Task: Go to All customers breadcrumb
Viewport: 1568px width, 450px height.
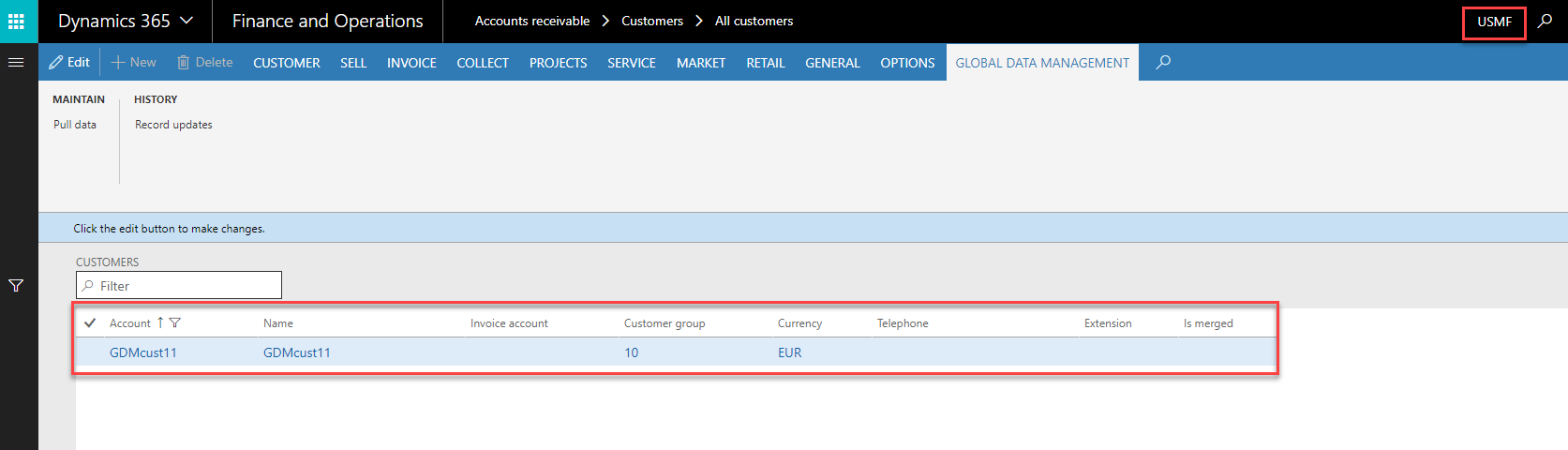Action: click(x=754, y=21)
